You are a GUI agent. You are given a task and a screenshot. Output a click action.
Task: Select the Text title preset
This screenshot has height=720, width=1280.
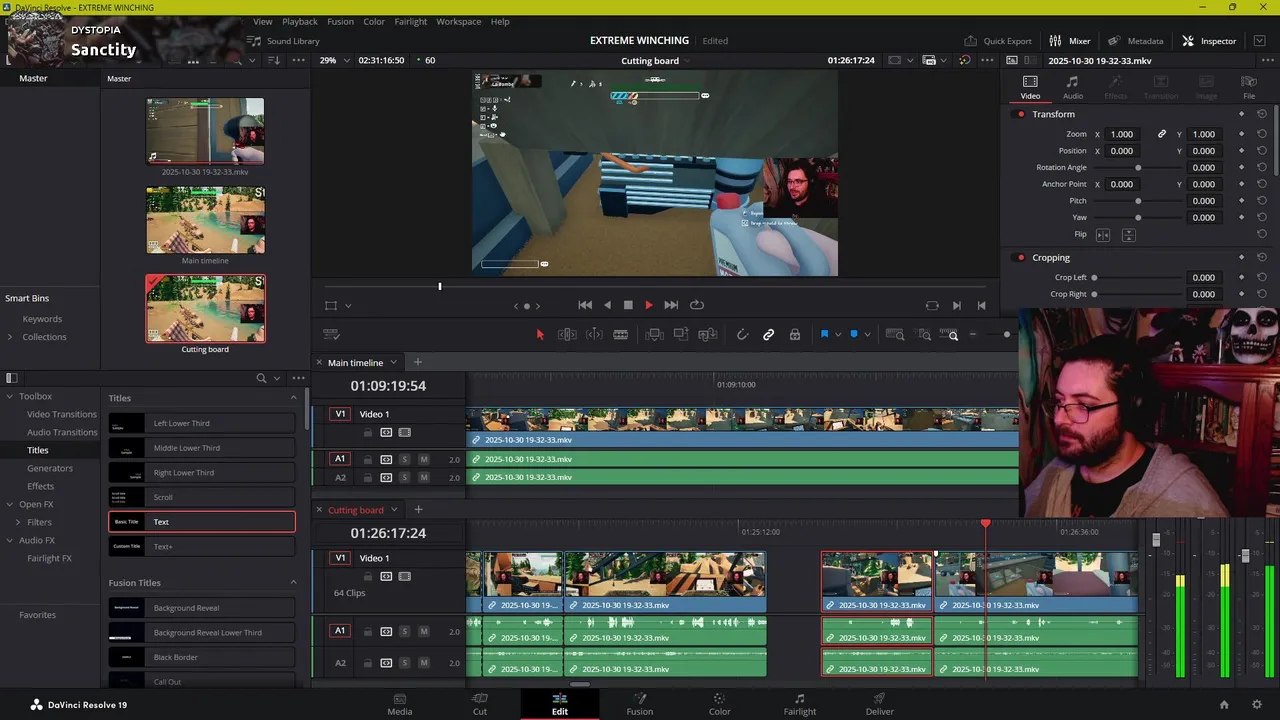pyautogui.click(x=202, y=522)
